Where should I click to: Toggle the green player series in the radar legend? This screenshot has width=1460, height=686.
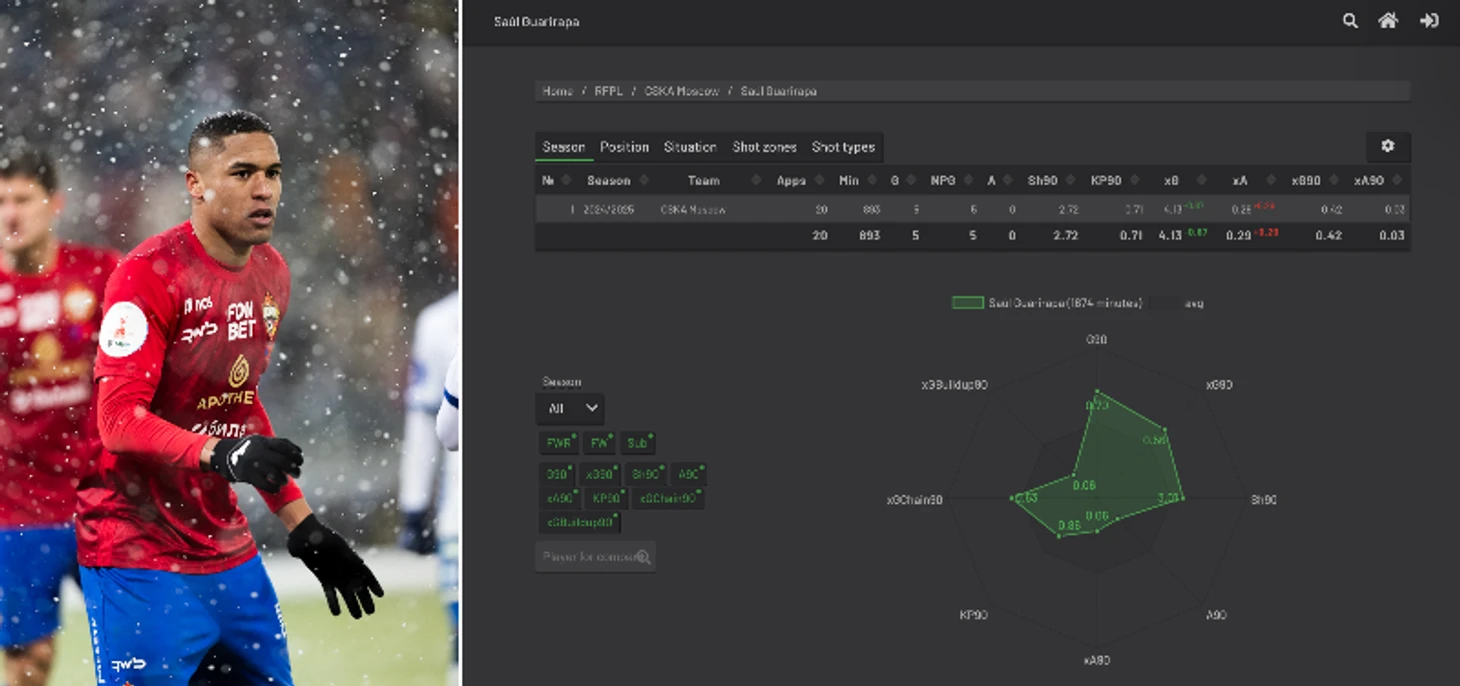[x=1047, y=302]
